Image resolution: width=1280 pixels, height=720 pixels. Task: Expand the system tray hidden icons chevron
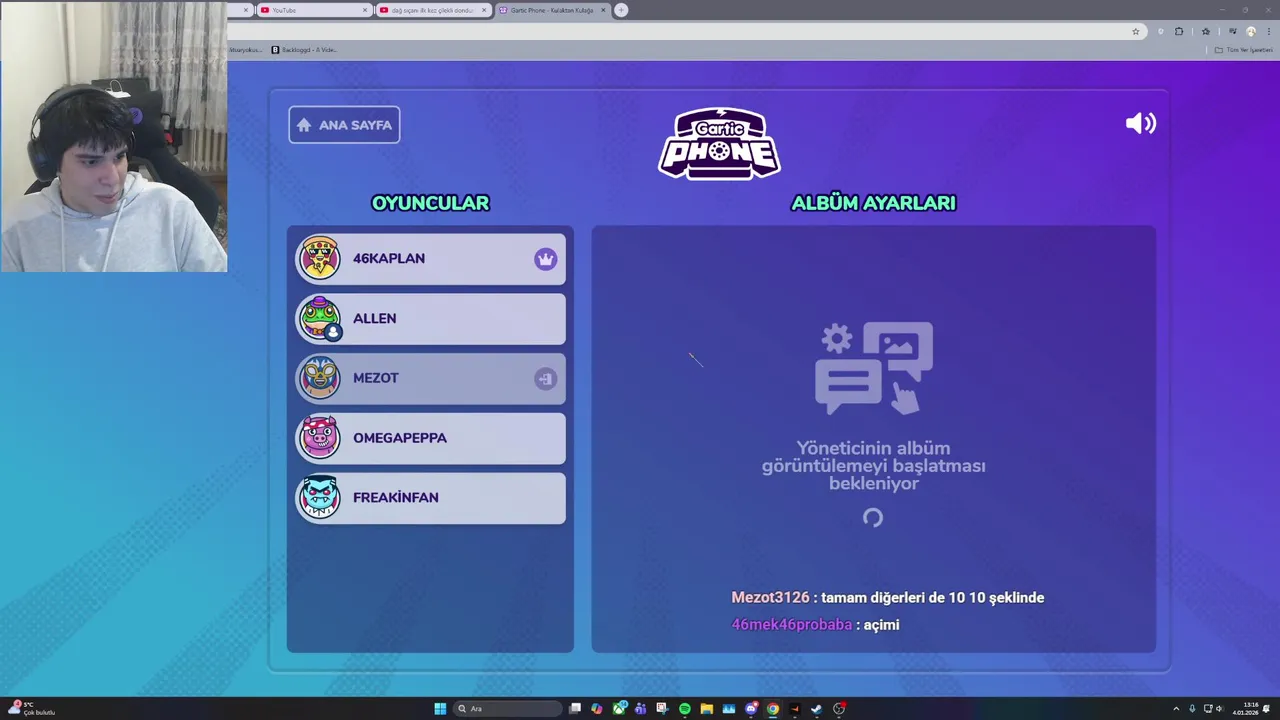[x=1176, y=709]
